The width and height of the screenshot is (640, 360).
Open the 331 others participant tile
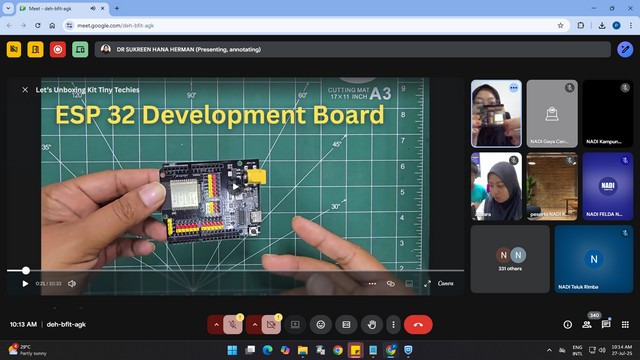510,259
